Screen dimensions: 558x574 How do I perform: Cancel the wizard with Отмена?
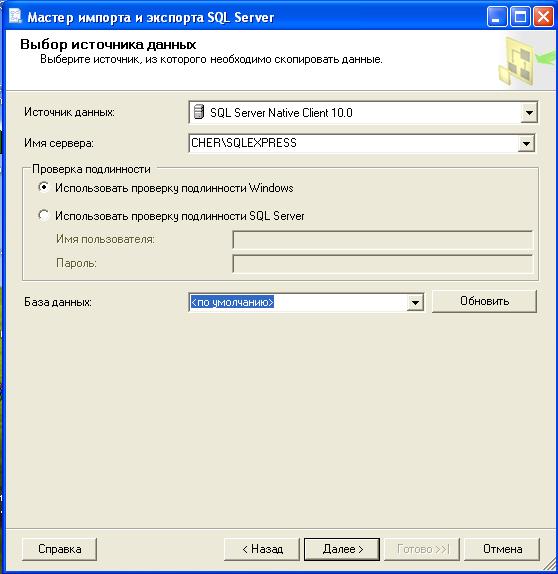coord(502,549)
